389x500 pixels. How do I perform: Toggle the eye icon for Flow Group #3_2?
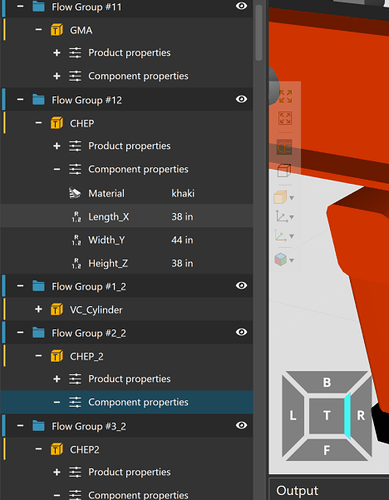241,426
